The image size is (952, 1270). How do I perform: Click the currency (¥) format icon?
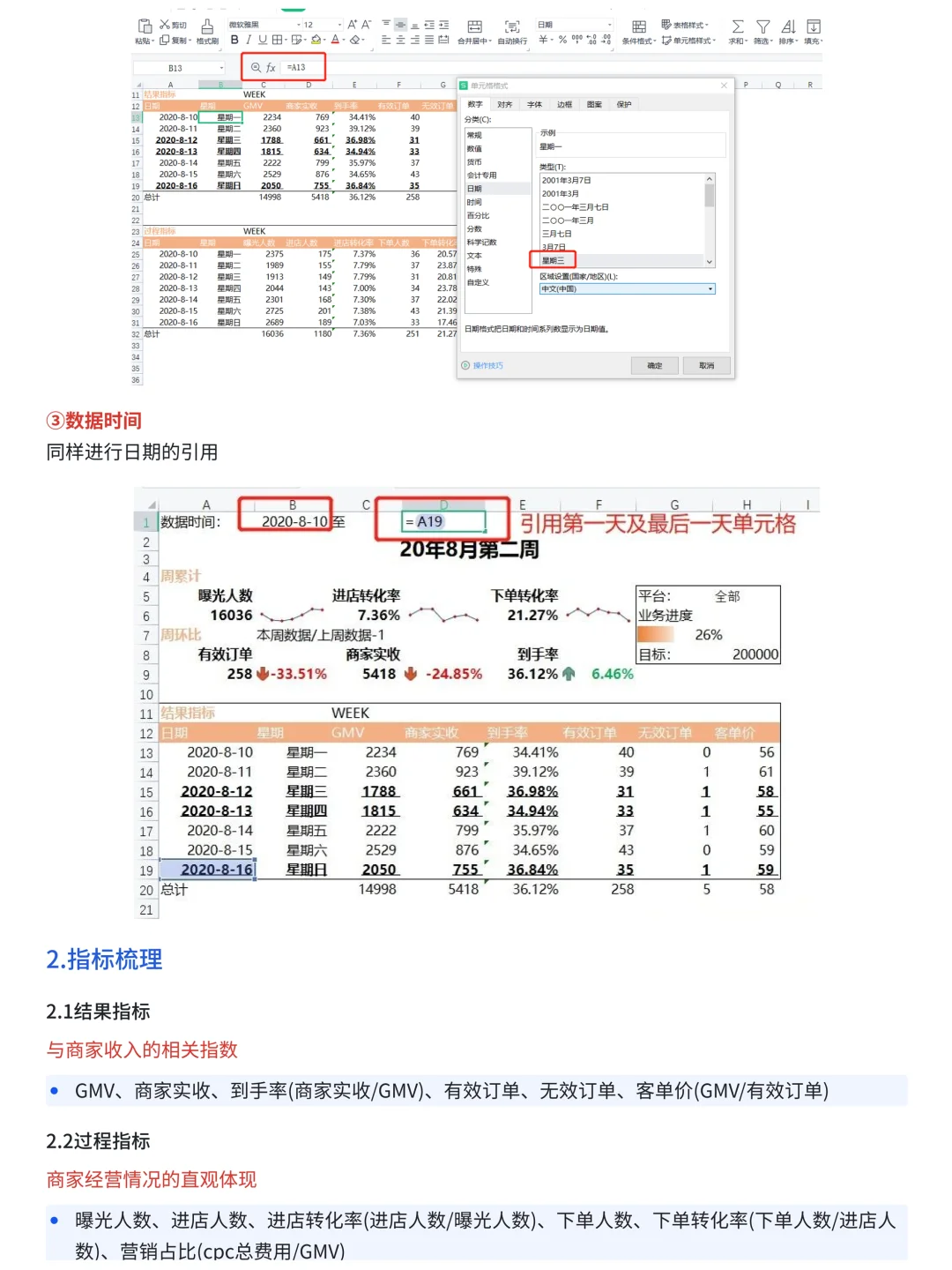pos(543,40)
